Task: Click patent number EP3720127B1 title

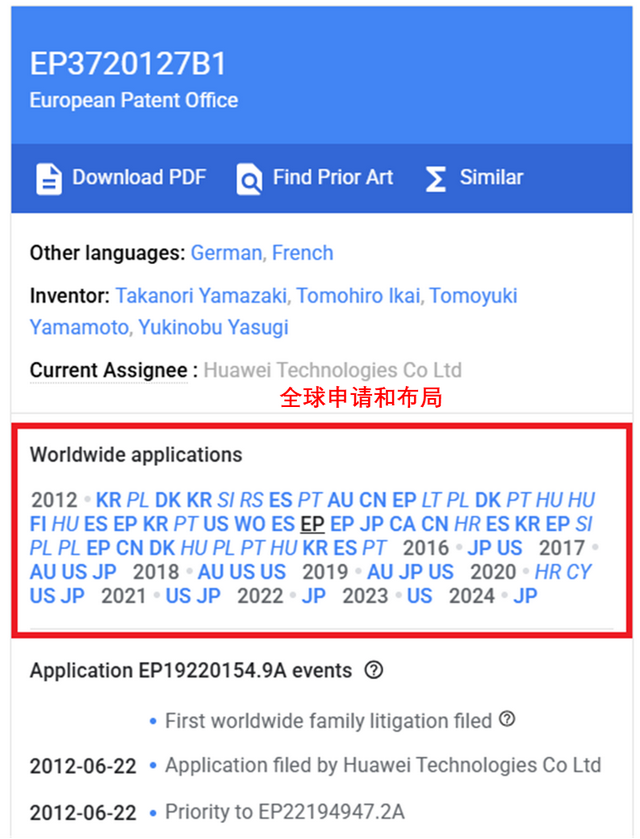Action: coord(128,64)
